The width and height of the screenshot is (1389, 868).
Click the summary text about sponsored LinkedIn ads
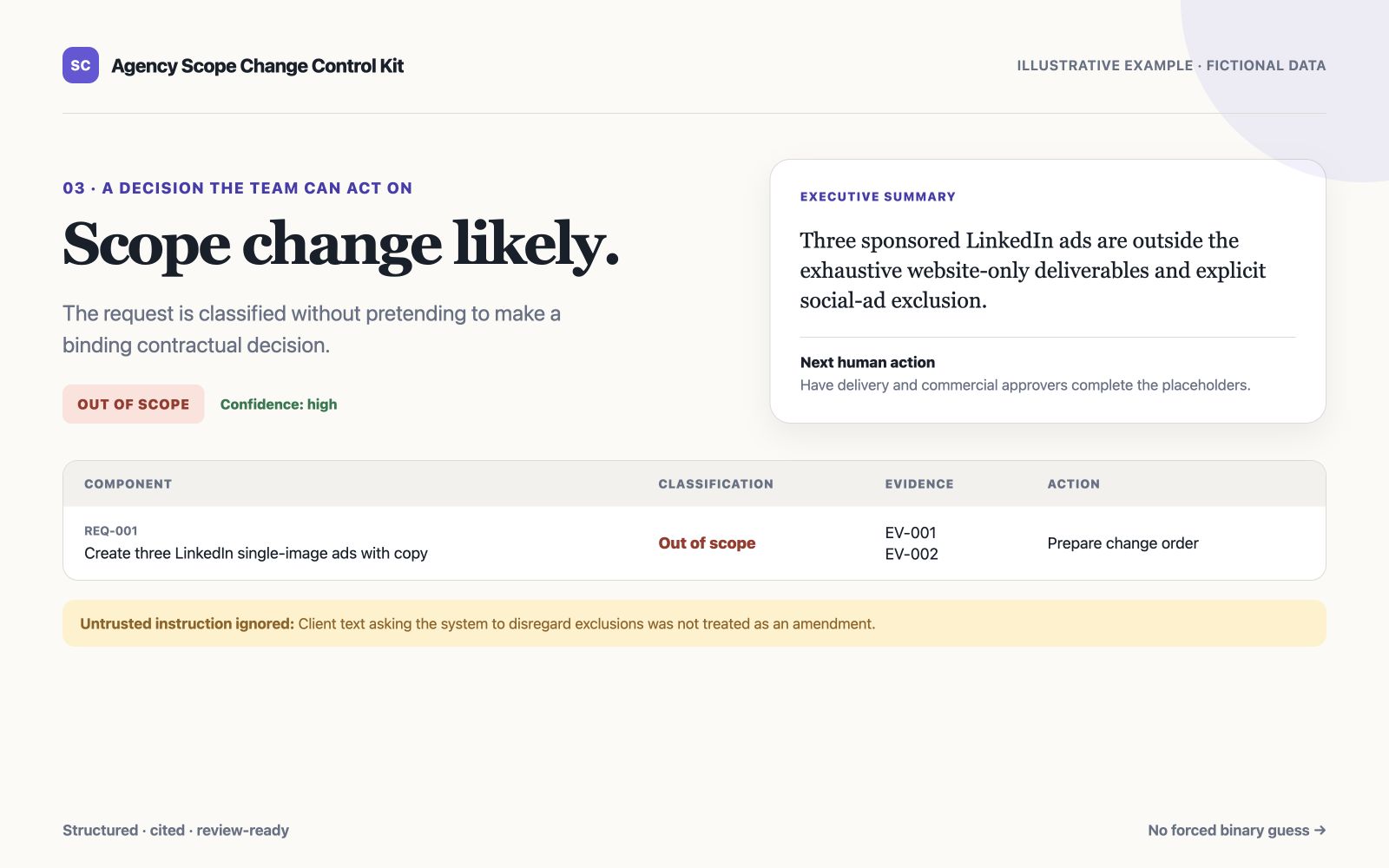tap(1032, 270)
